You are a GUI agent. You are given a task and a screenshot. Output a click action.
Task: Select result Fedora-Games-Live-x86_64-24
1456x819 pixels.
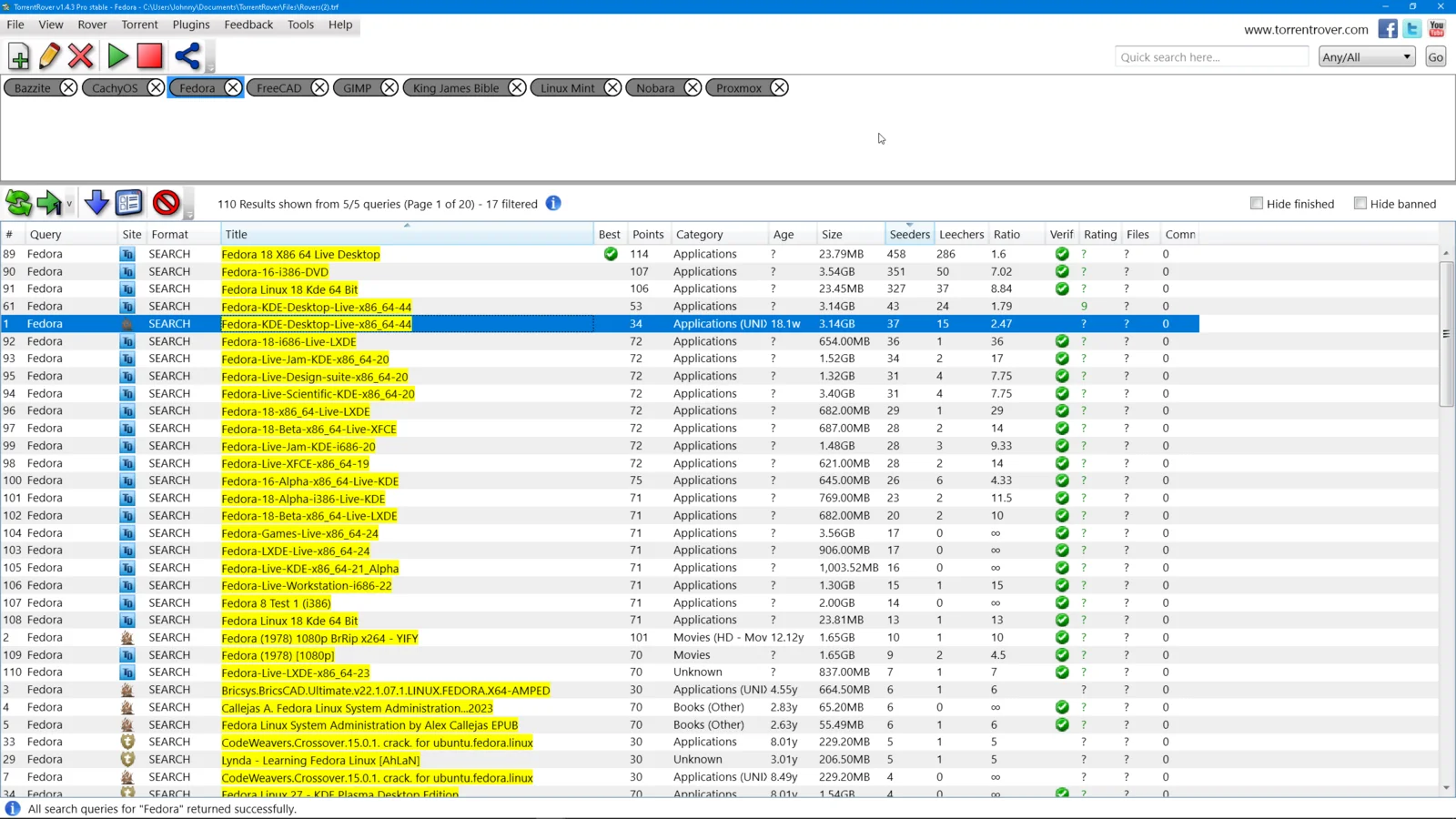tap(299, 533)
